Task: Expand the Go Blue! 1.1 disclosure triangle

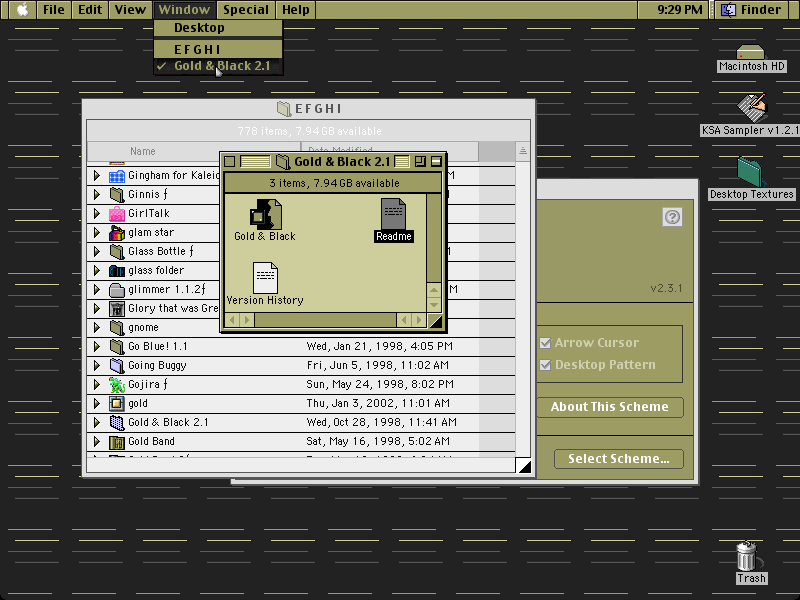Action: (x=96, y=346)
